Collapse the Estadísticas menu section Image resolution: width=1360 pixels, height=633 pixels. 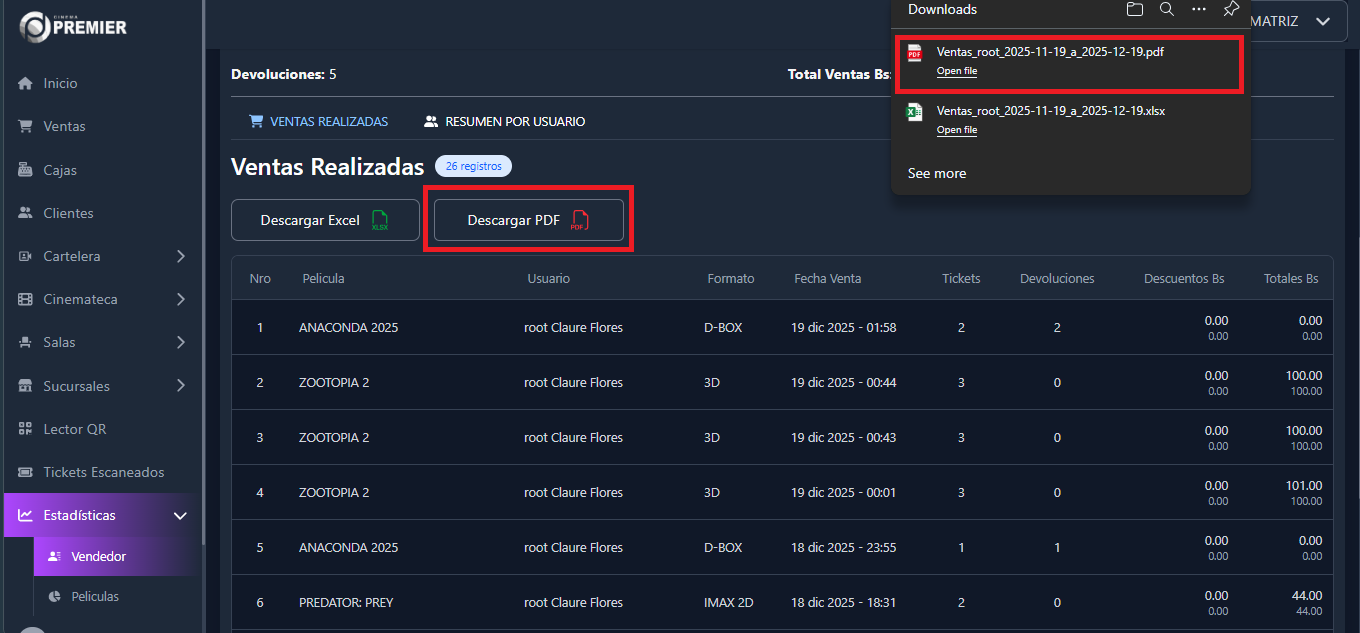tap(181, 516)
